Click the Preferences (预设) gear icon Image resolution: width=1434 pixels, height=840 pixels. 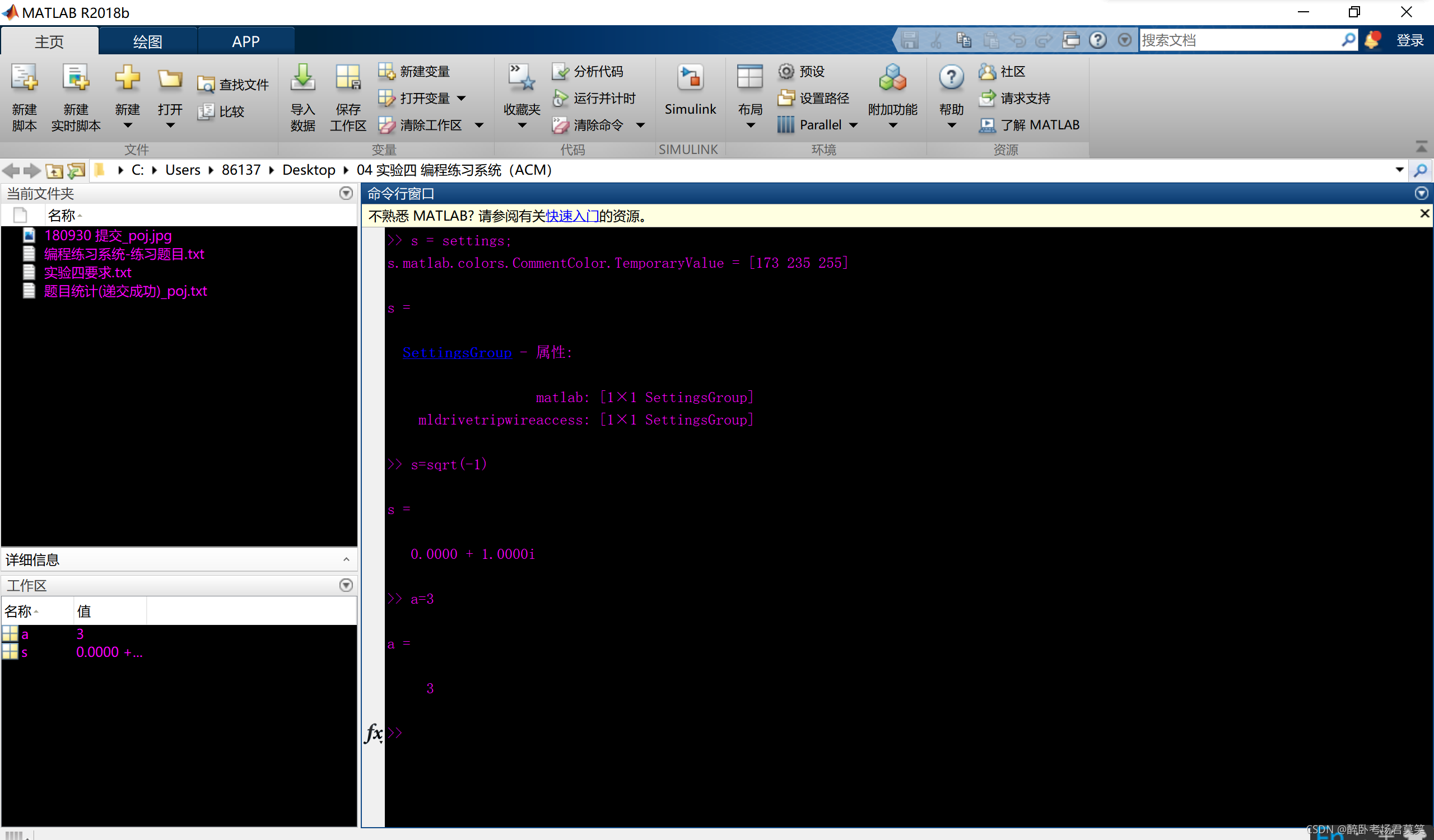(786, 72)
